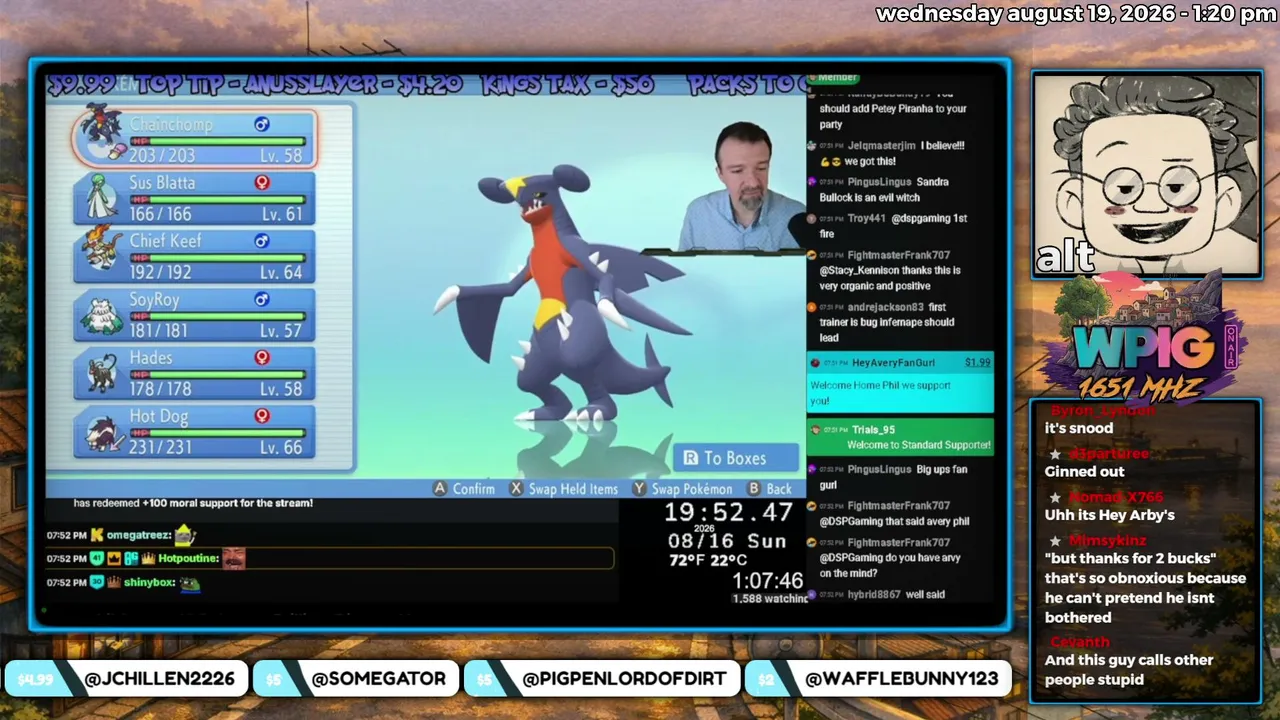Select the Chainchomp party slot name

(x=171, y=125)
